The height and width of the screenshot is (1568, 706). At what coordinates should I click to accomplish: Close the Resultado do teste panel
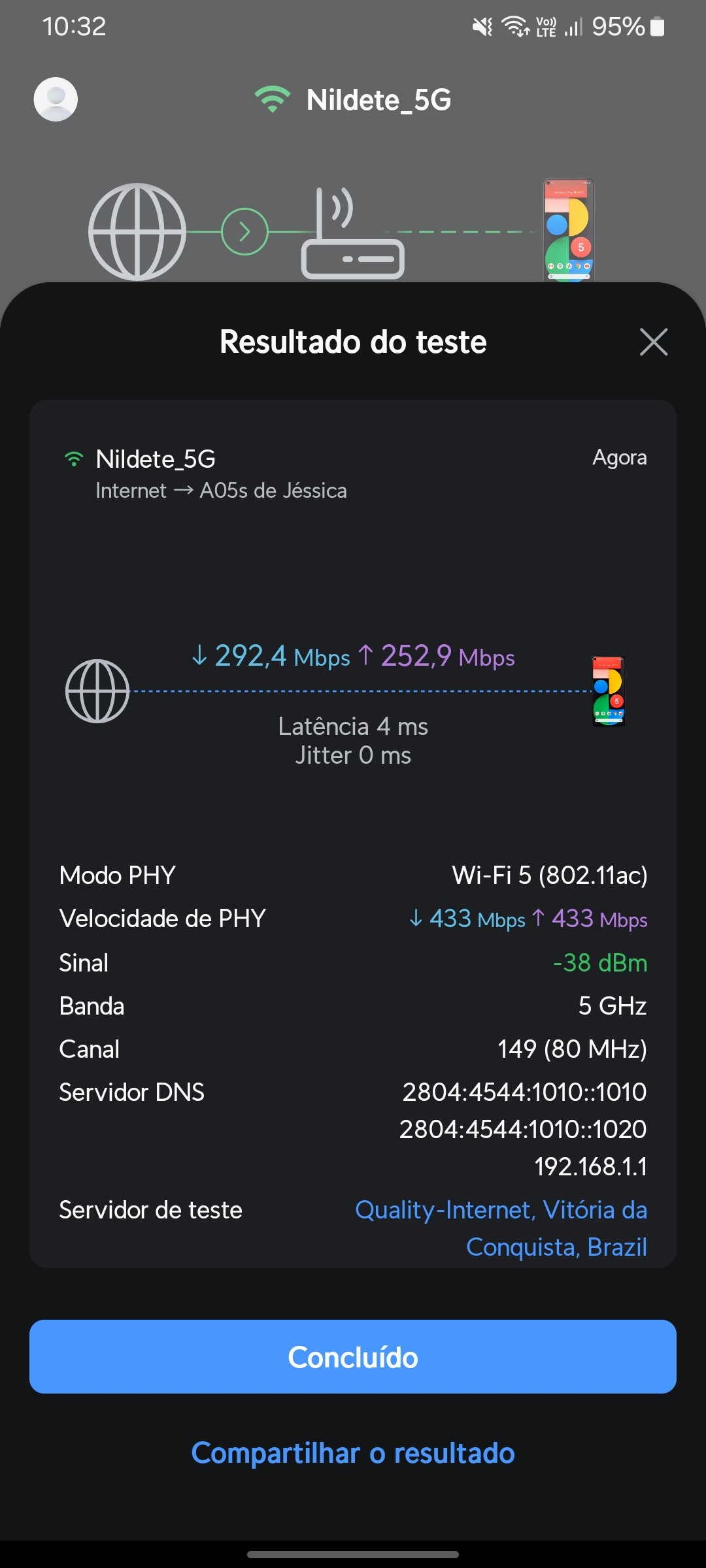click(x=653, y=342)
